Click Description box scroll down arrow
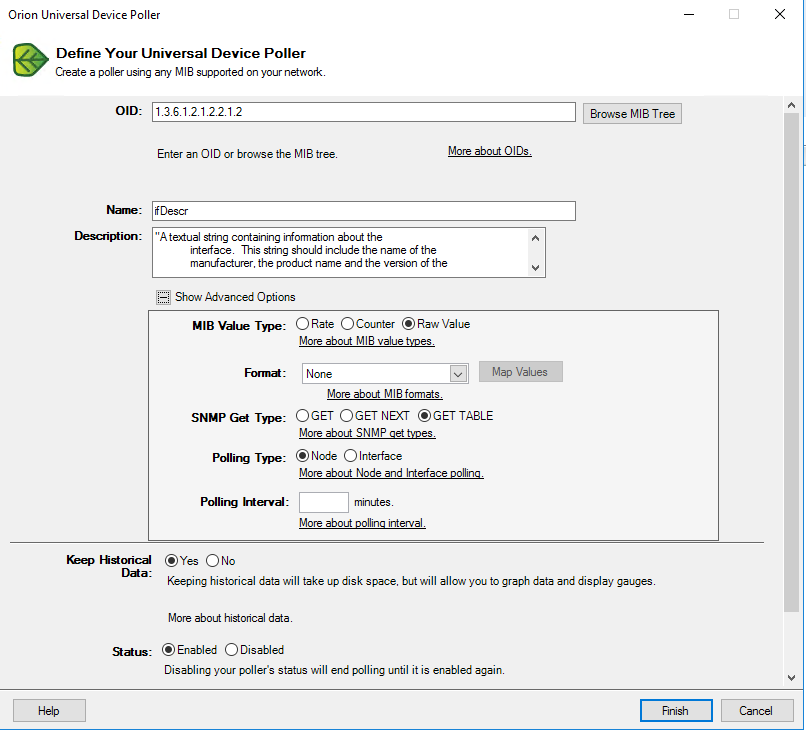The height and width of the screenshot is (732, 806). (x=535, y=268)
